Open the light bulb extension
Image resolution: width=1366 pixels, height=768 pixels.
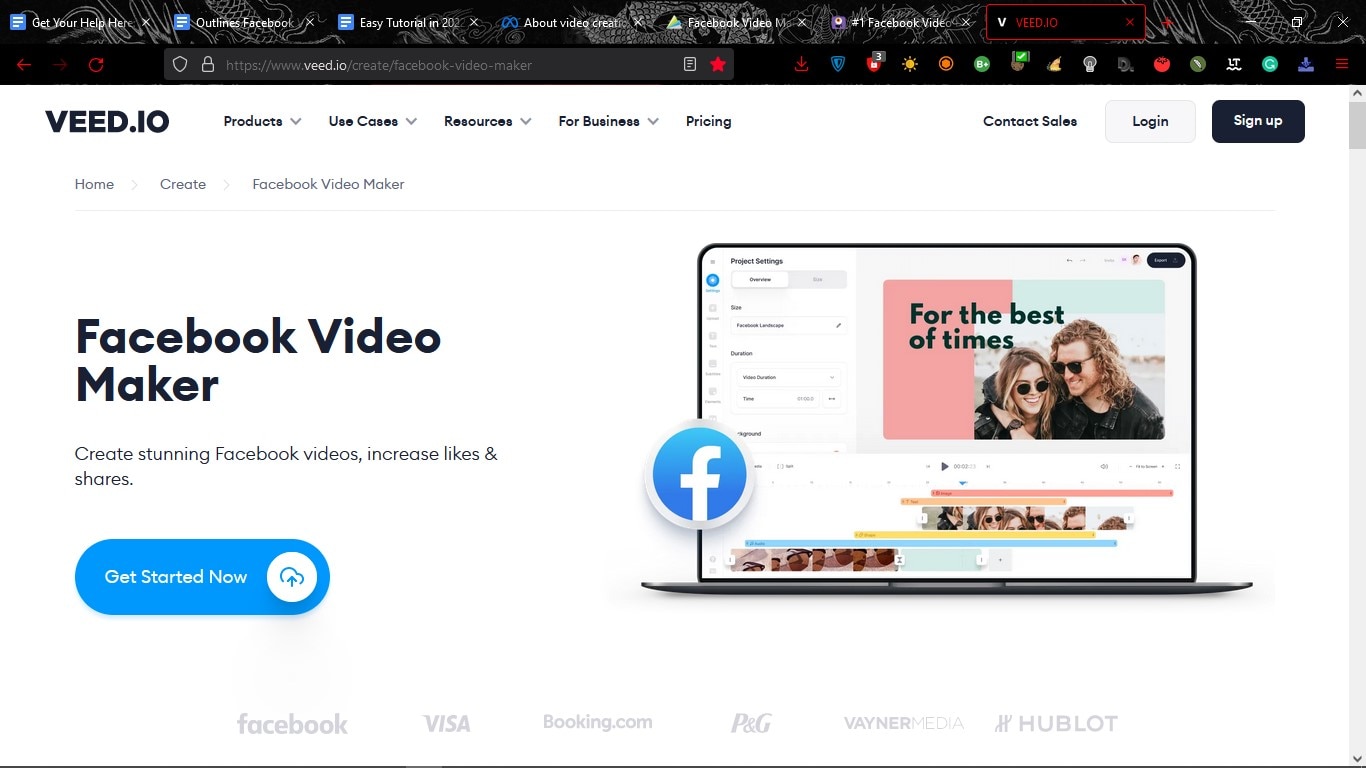1090,65
